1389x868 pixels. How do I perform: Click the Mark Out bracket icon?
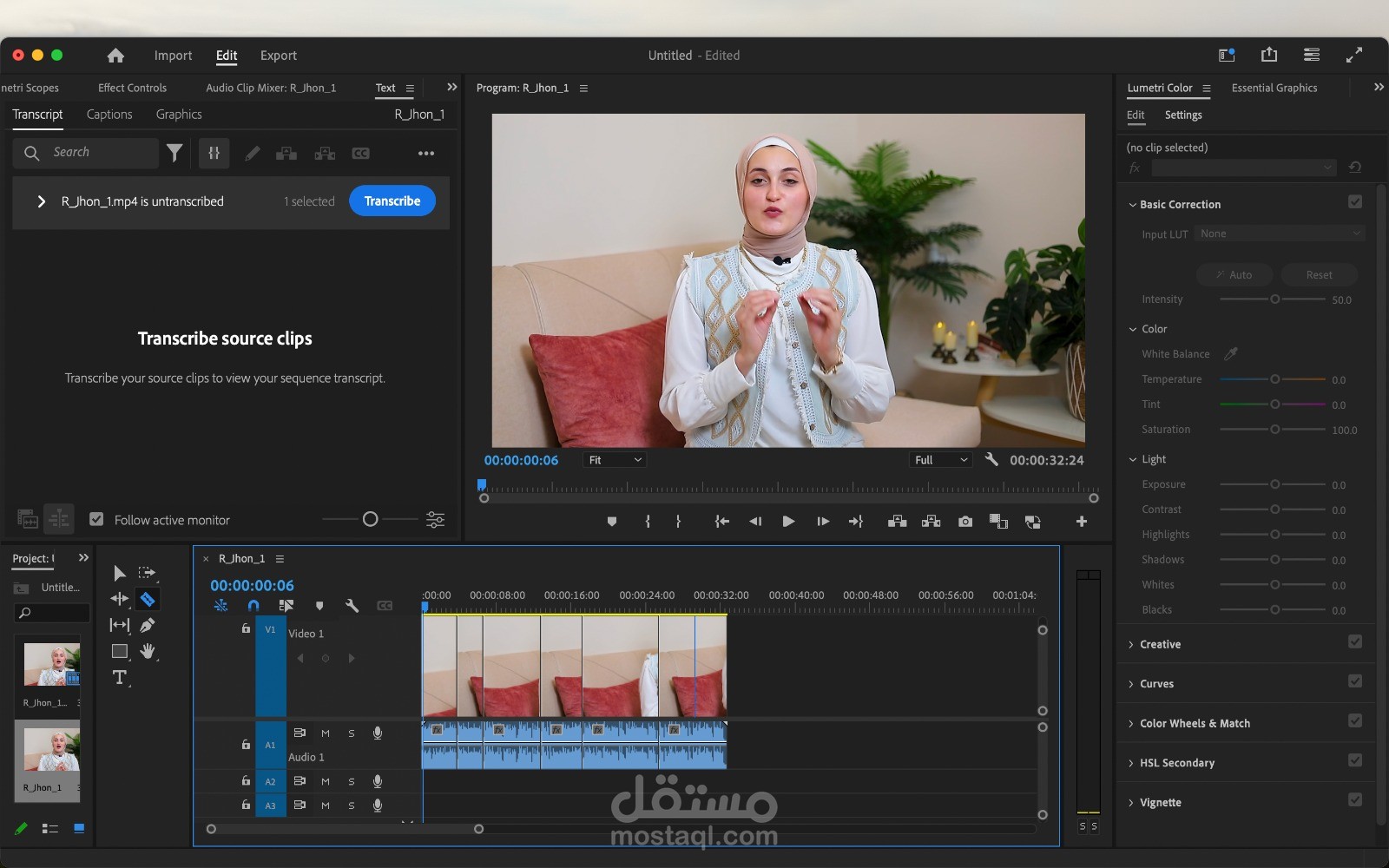pos(678,522)
